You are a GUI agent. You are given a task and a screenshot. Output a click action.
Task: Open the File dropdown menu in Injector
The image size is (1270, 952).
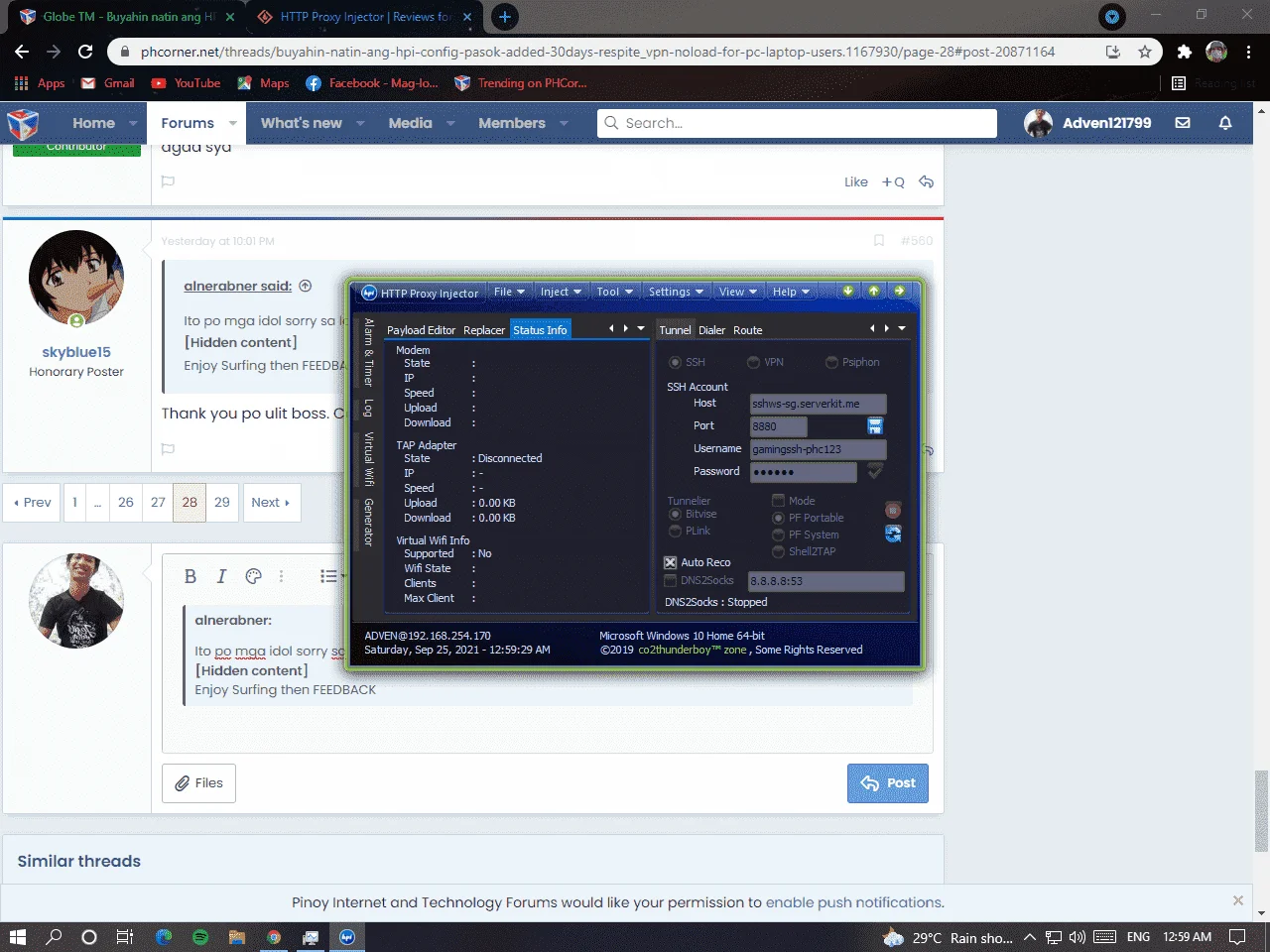click(509, 292)
